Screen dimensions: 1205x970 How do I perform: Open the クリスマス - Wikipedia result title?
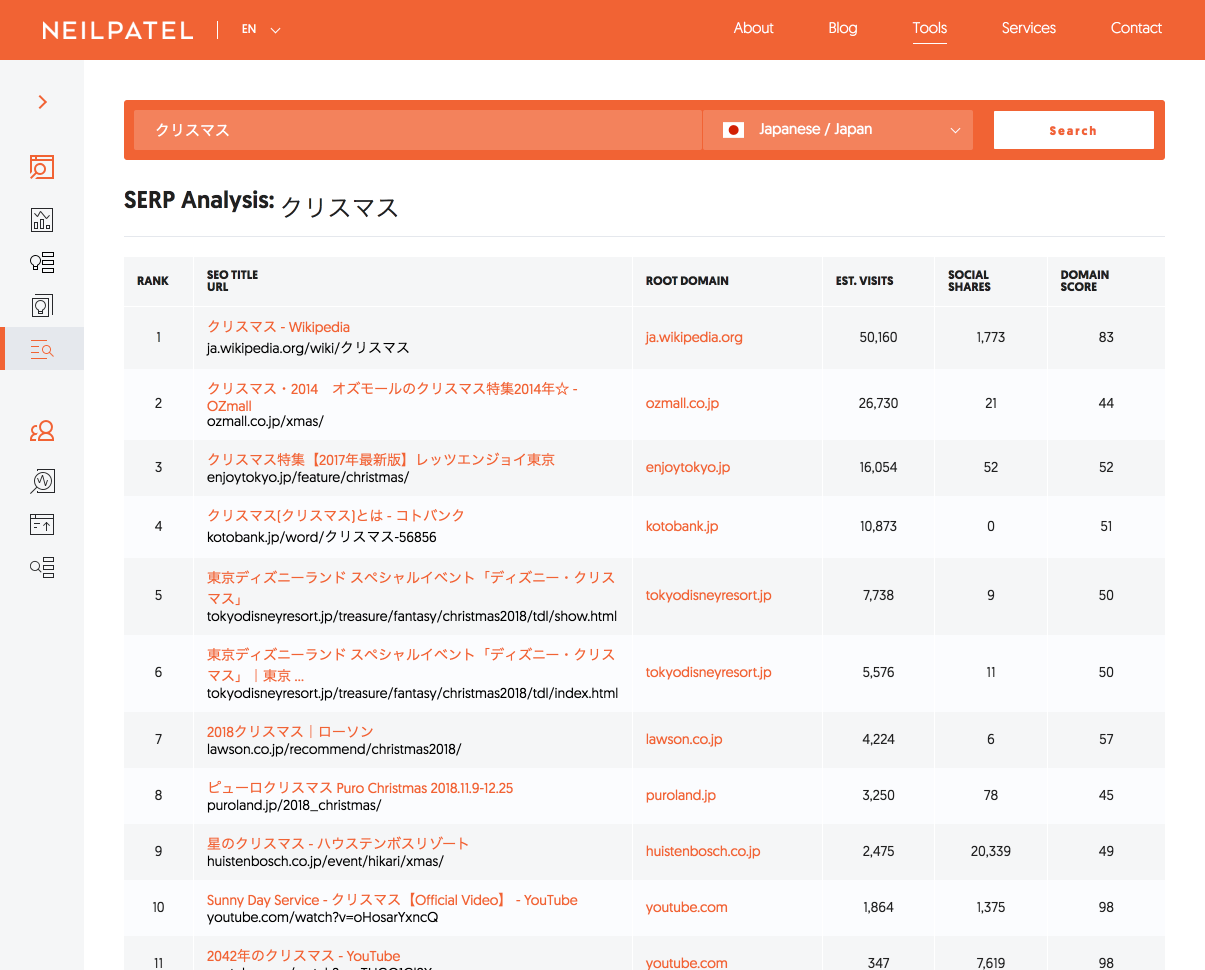tap(279, 327)
